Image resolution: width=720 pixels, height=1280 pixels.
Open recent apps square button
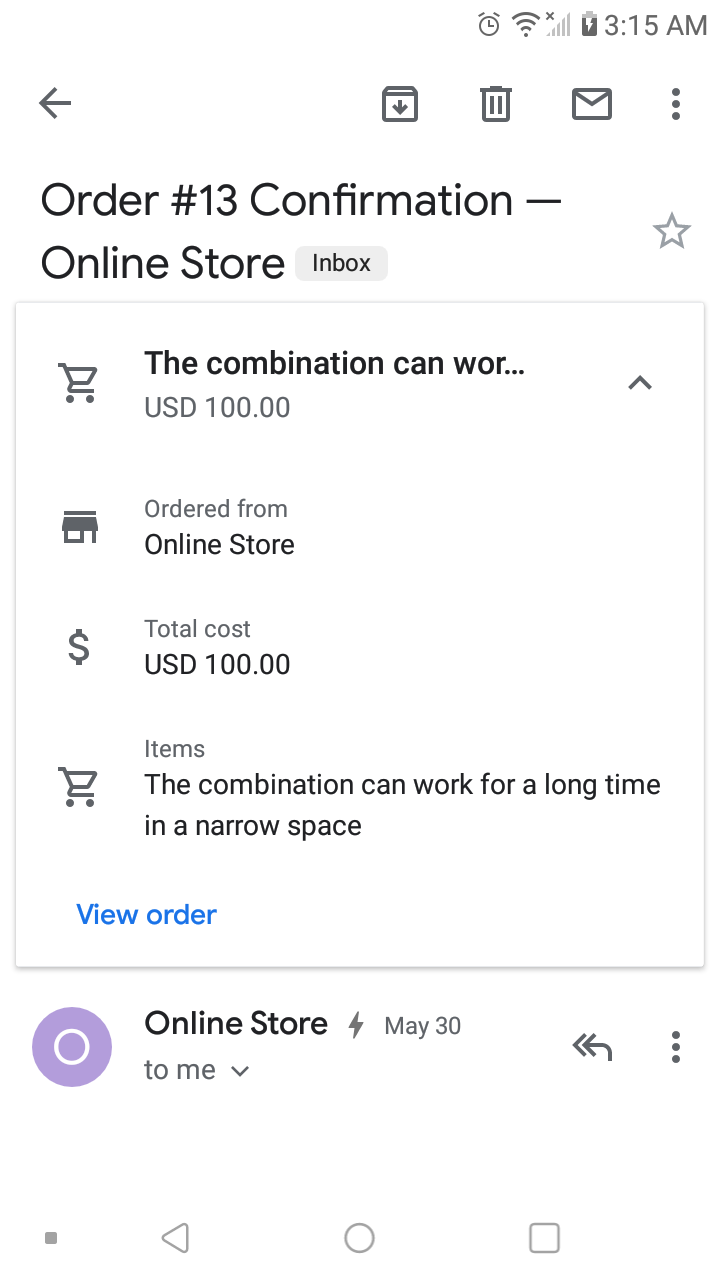[544, 1238]
